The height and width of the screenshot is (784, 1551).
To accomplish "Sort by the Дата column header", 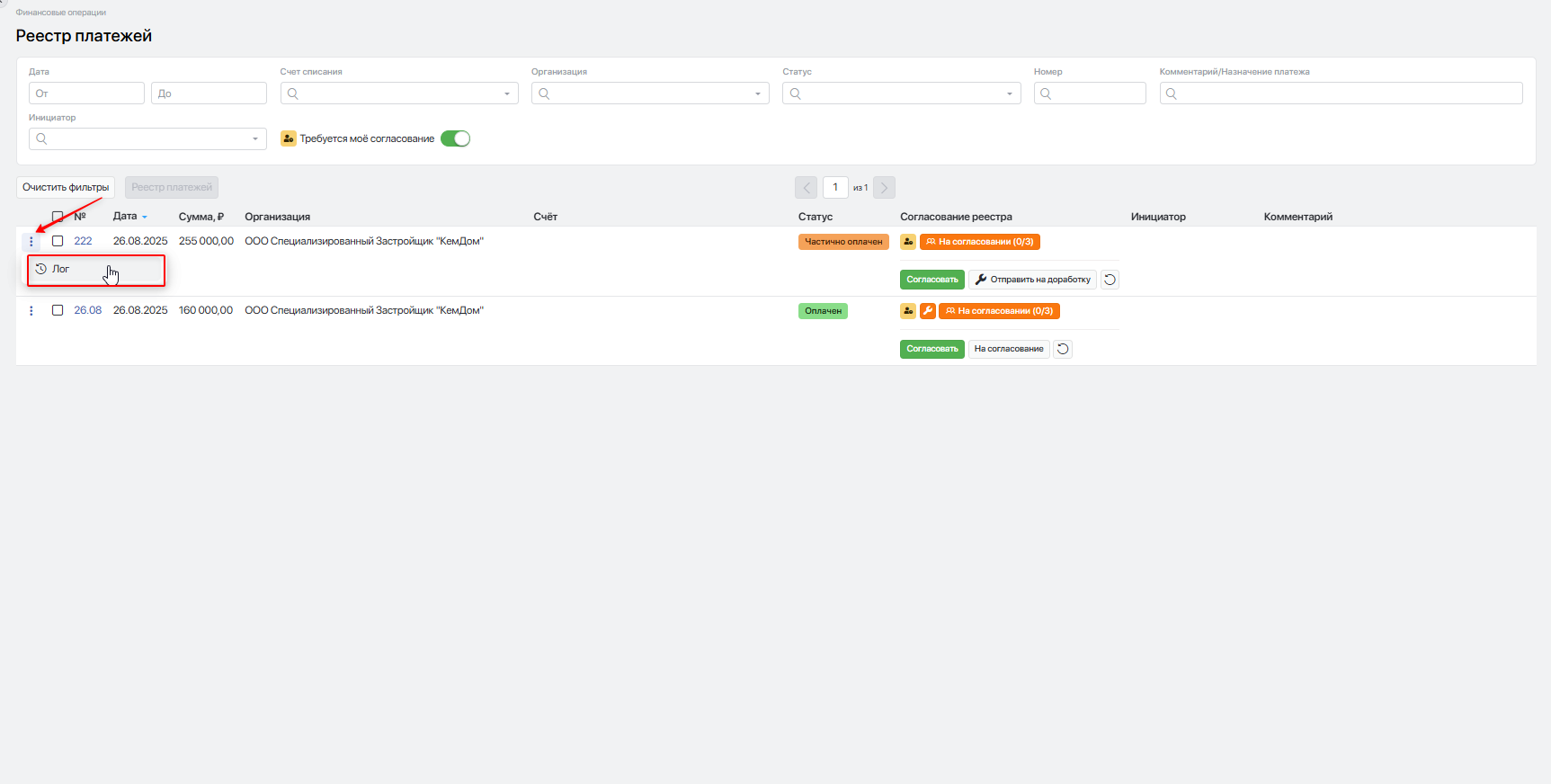I will (125, 217).
